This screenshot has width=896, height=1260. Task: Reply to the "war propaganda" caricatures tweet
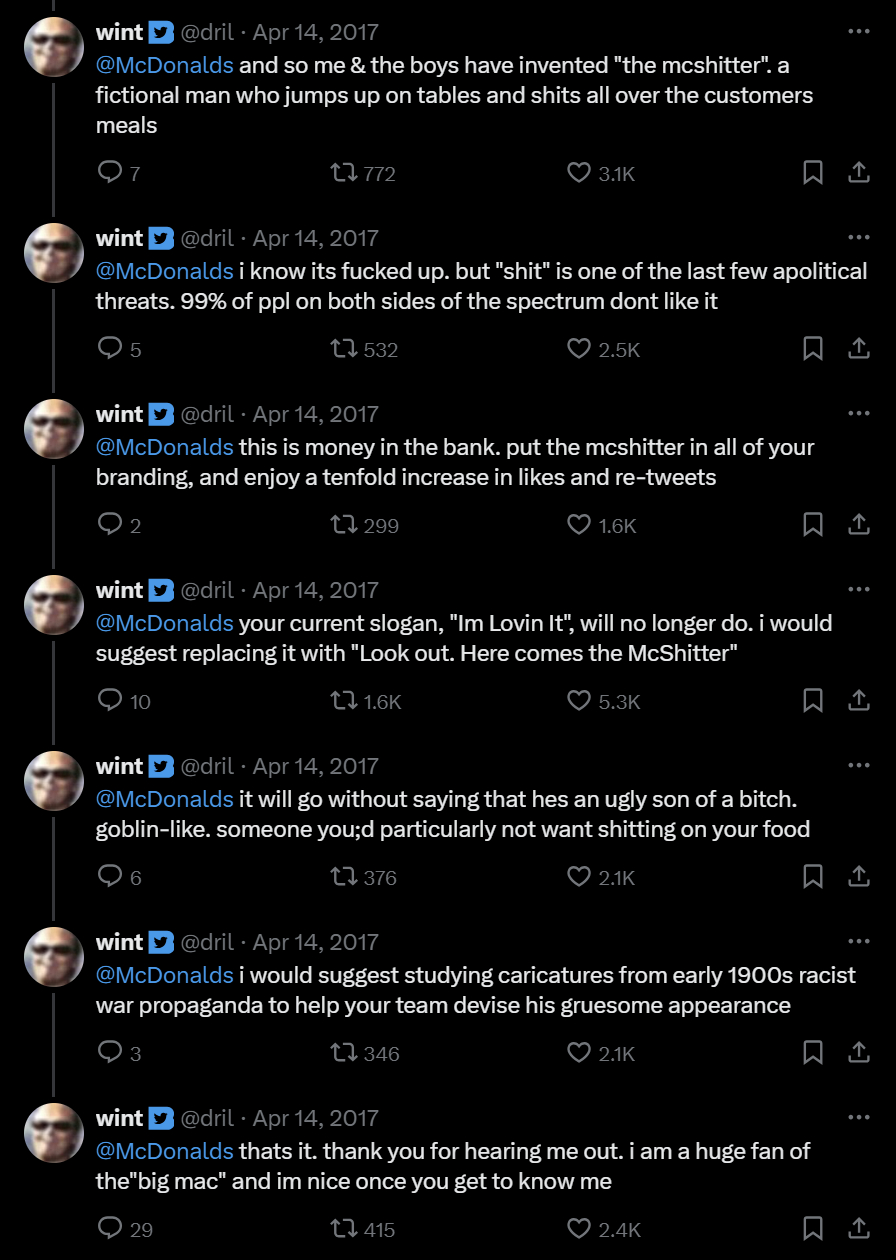[x=110, y=1053]
